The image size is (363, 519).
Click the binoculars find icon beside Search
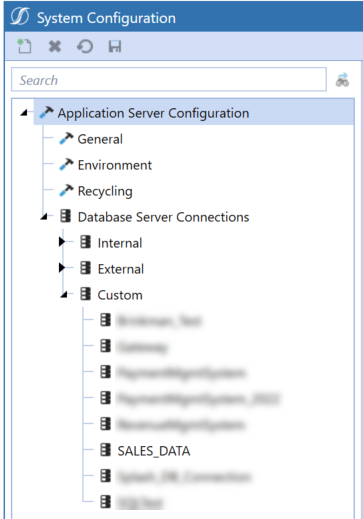[342, 80]
